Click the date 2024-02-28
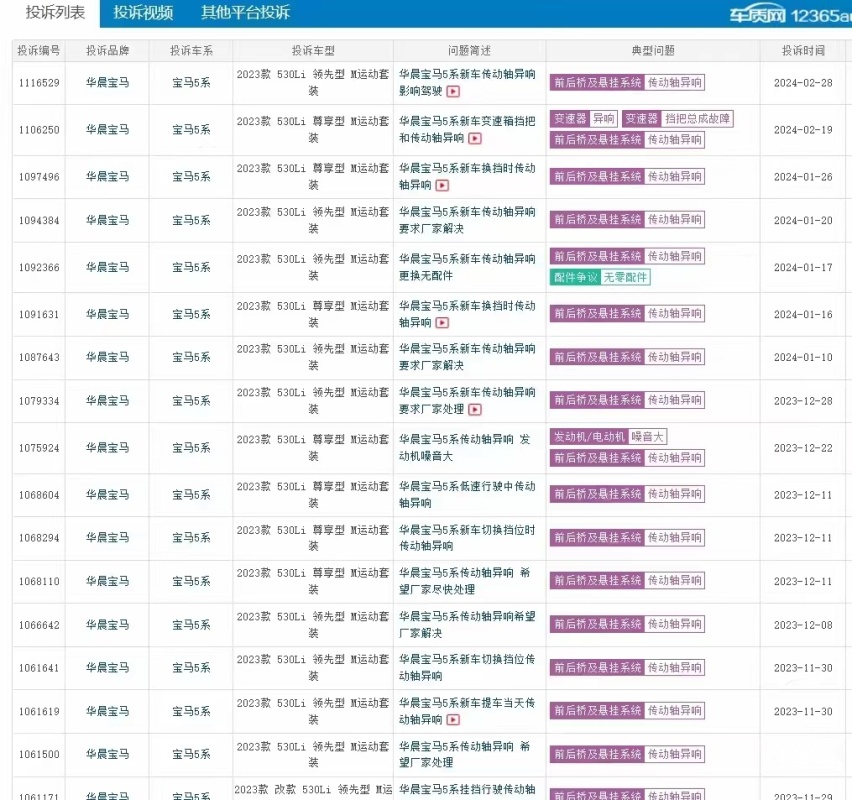This screenshot has width=852, height=800. pyautogui.click(x=803, y=83)
